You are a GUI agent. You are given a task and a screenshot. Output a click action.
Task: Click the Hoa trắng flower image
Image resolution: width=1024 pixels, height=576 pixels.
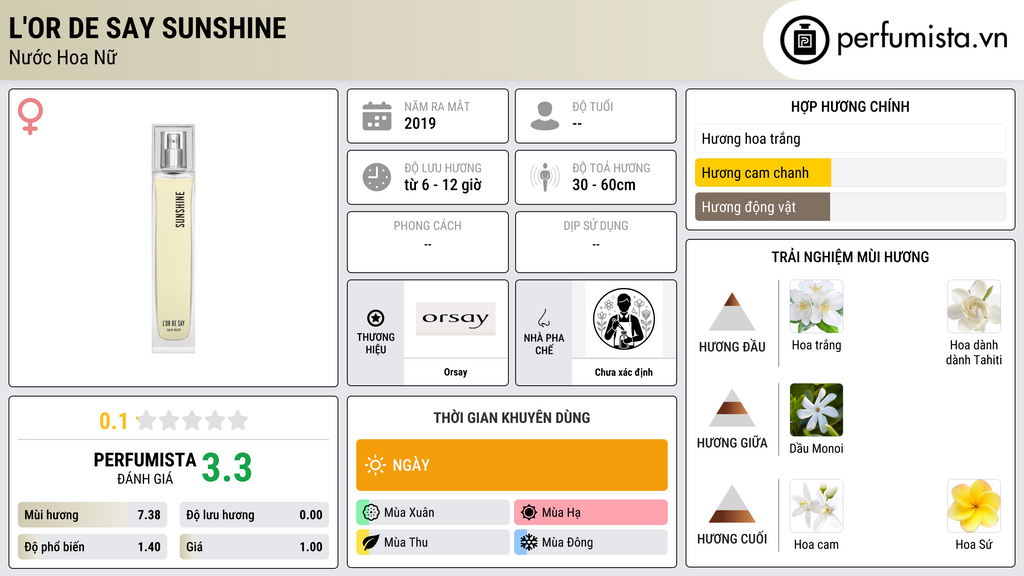816,306
